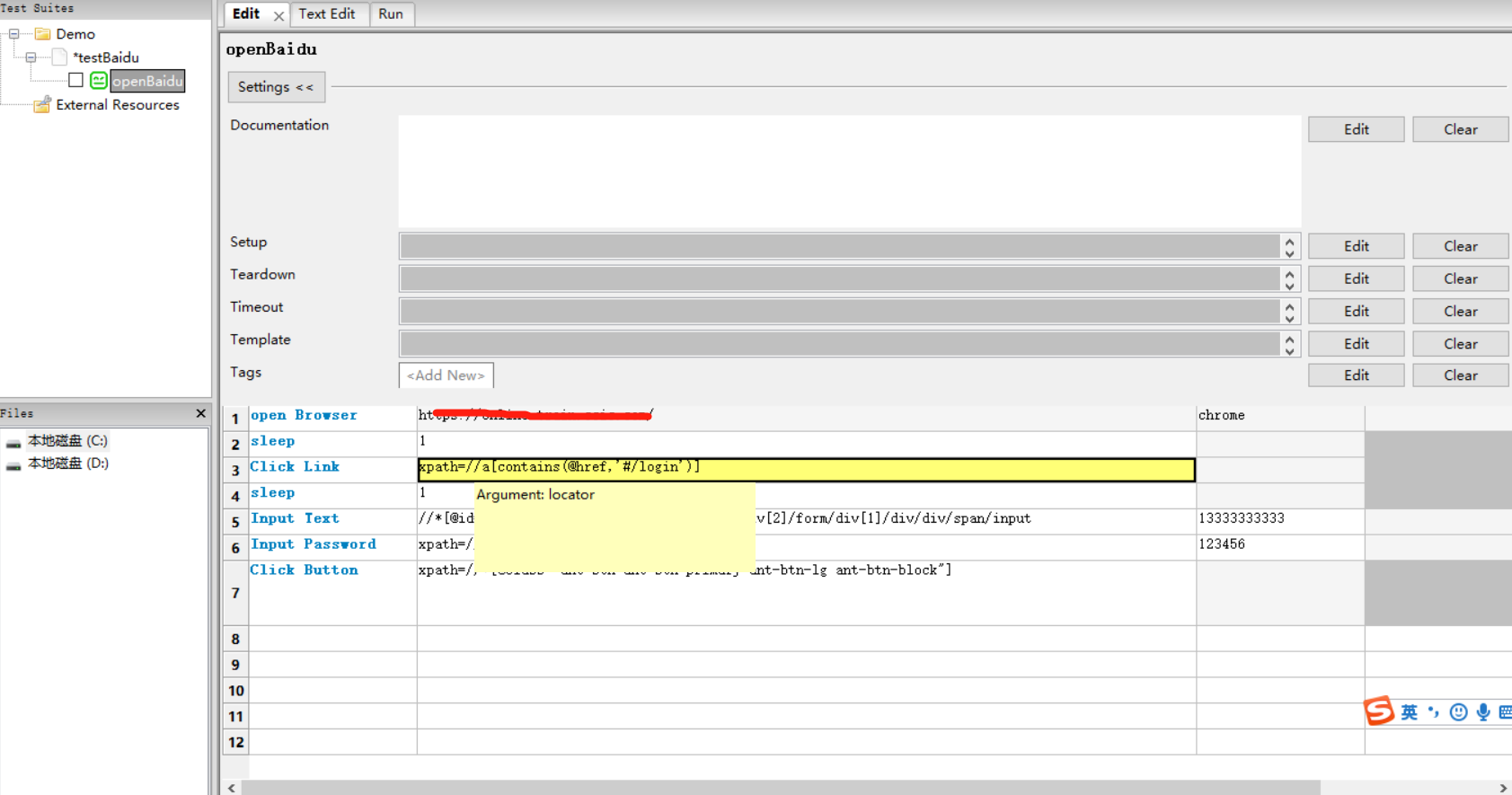This screenshot has width=1512, height=795.
Task: Click scrollbar left arrow at the bottom
Action: coord(232,788)
